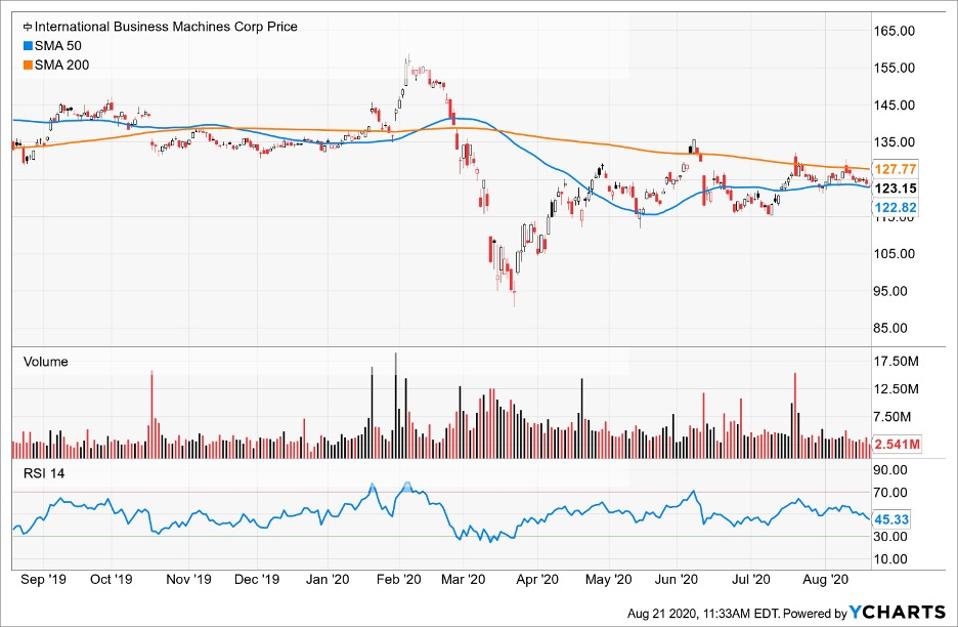958x627 pixels.
Task: Click the tall red volume bar in late October
Action: (152, 414)
